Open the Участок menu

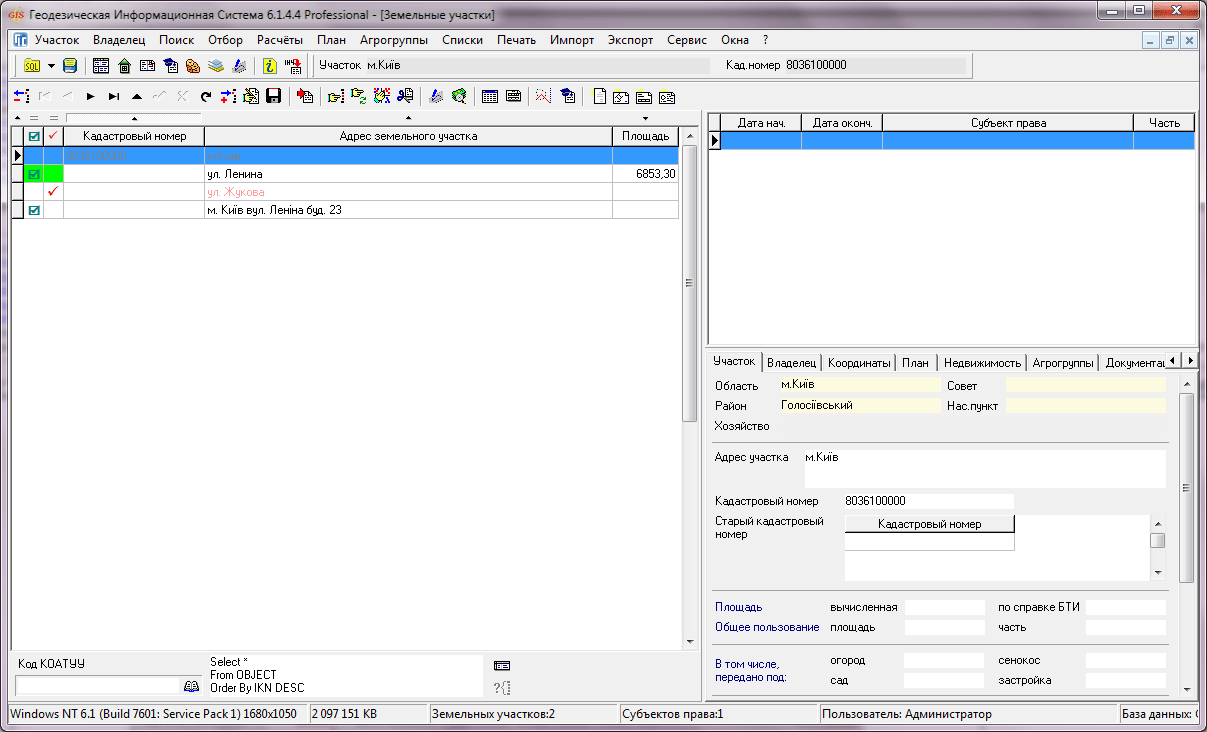click(57, 40)
